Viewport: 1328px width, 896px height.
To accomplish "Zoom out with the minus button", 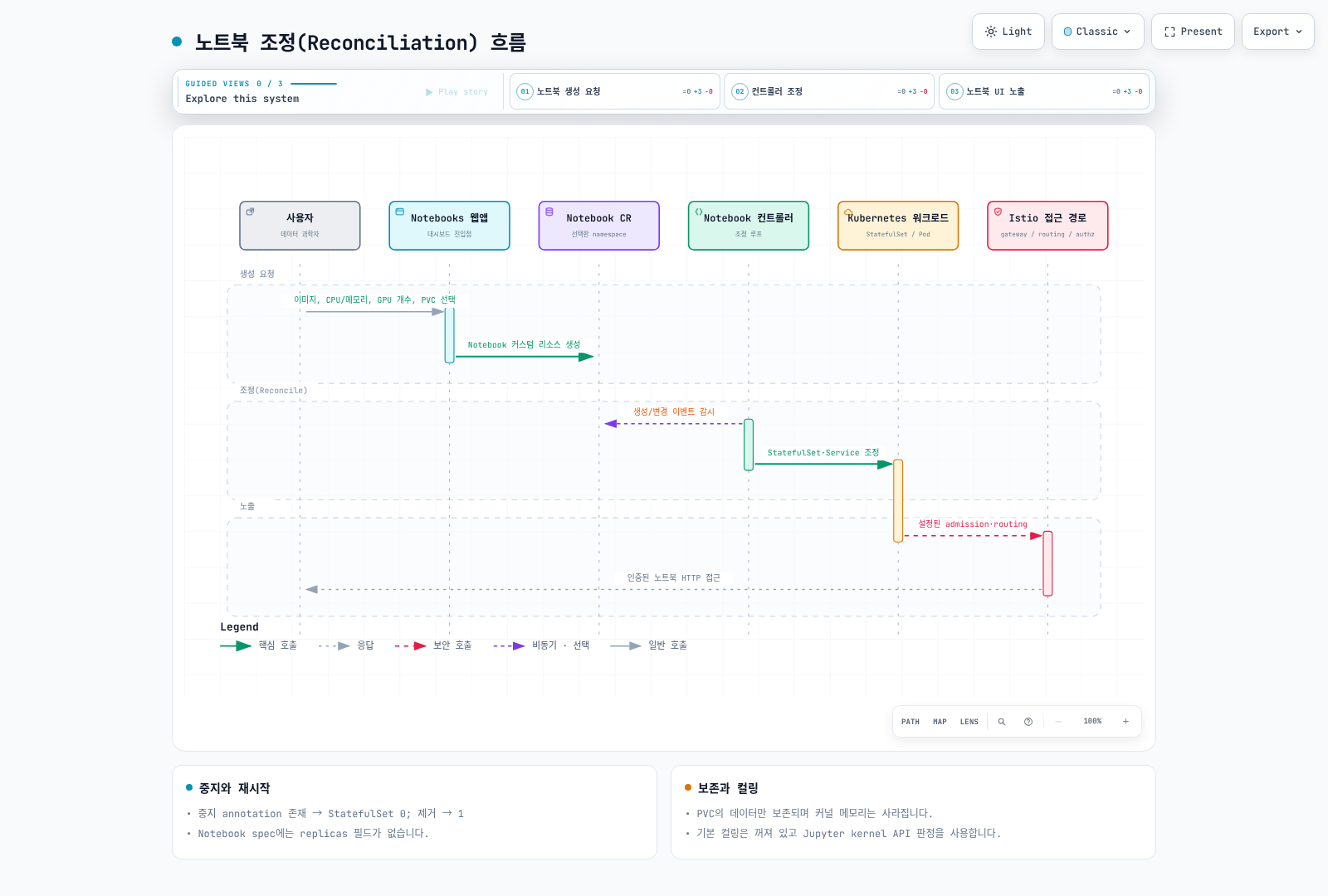I will [1058, 722].
